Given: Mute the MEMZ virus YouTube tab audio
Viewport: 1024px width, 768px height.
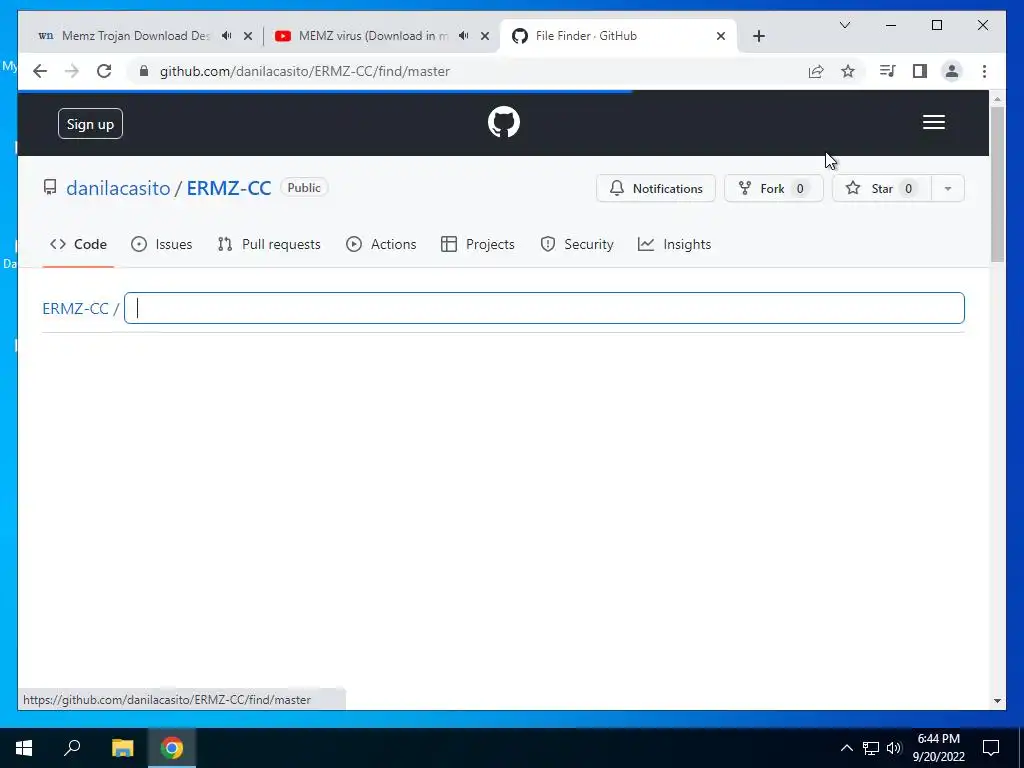Looking at the screenshot, I should [463, 36].
